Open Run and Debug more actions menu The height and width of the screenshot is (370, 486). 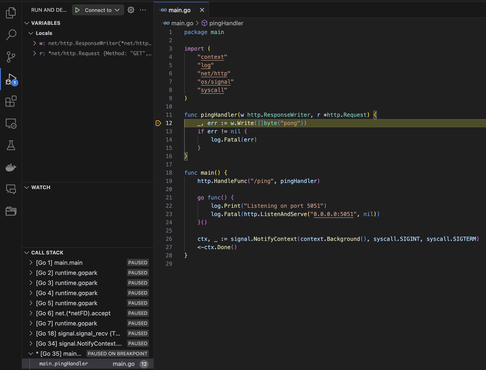coord(143,10)
